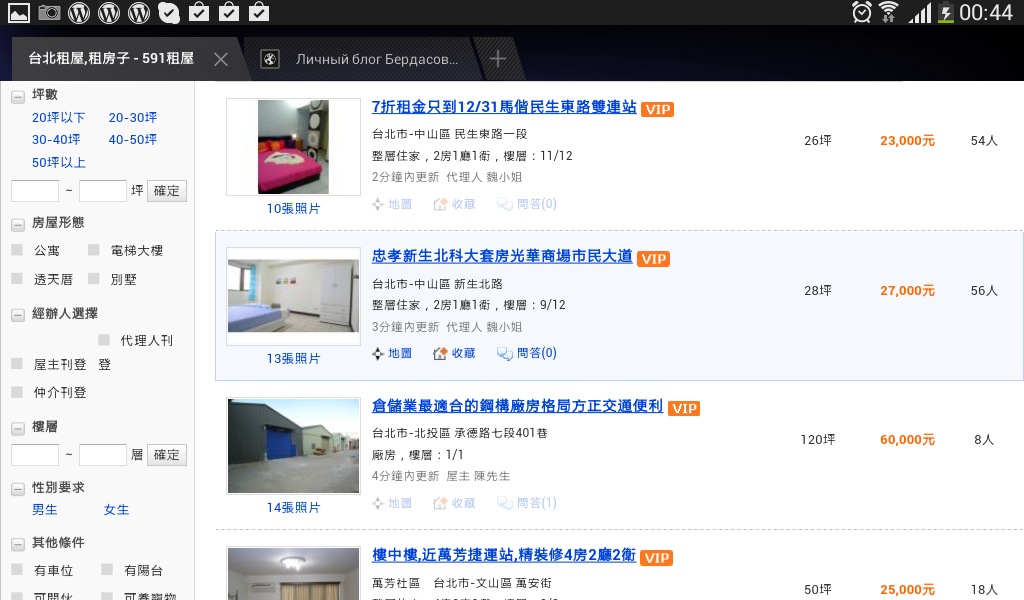Filter by 50坪以上 size

59,163
